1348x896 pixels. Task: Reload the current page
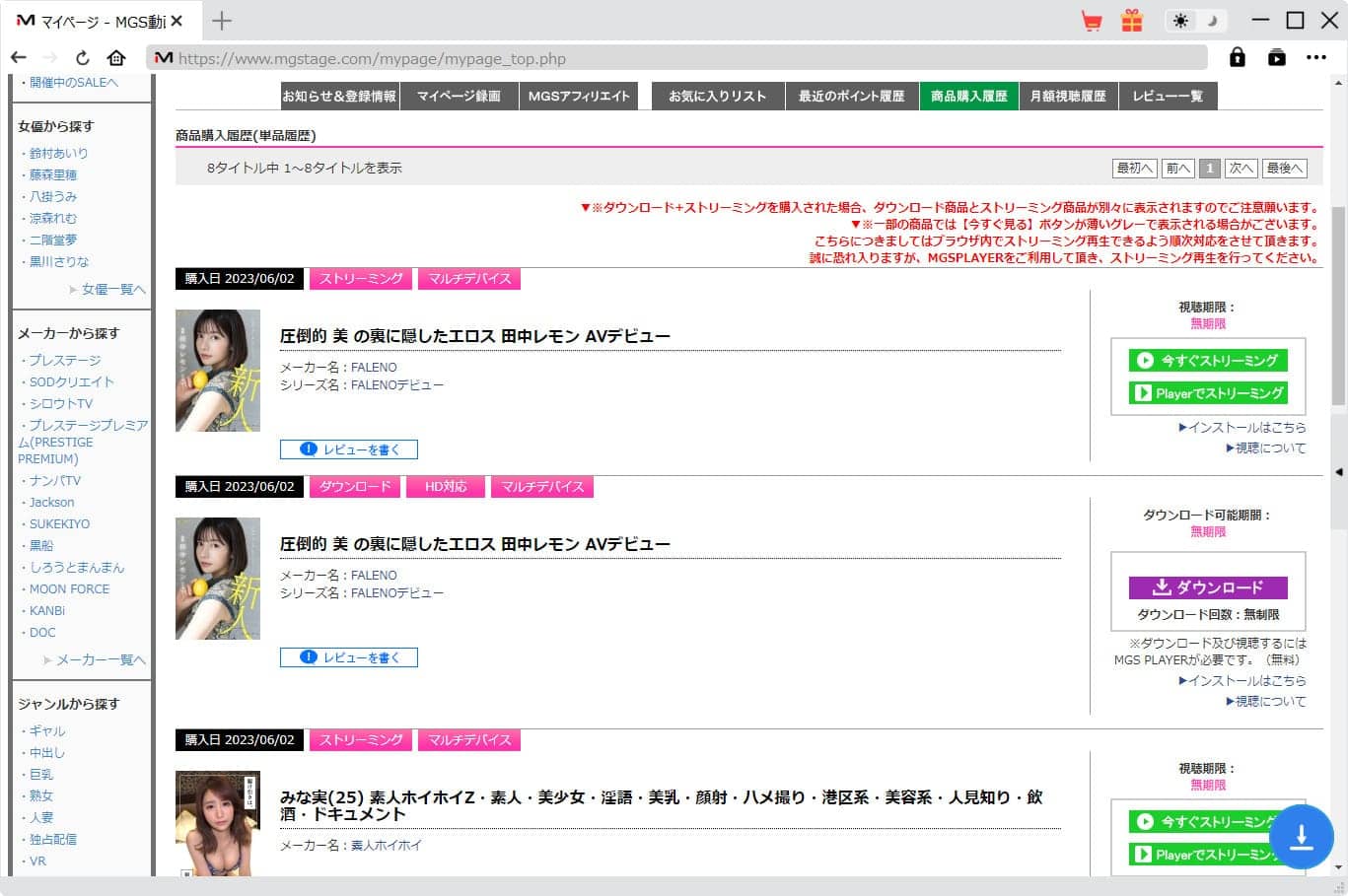[83, 58]
